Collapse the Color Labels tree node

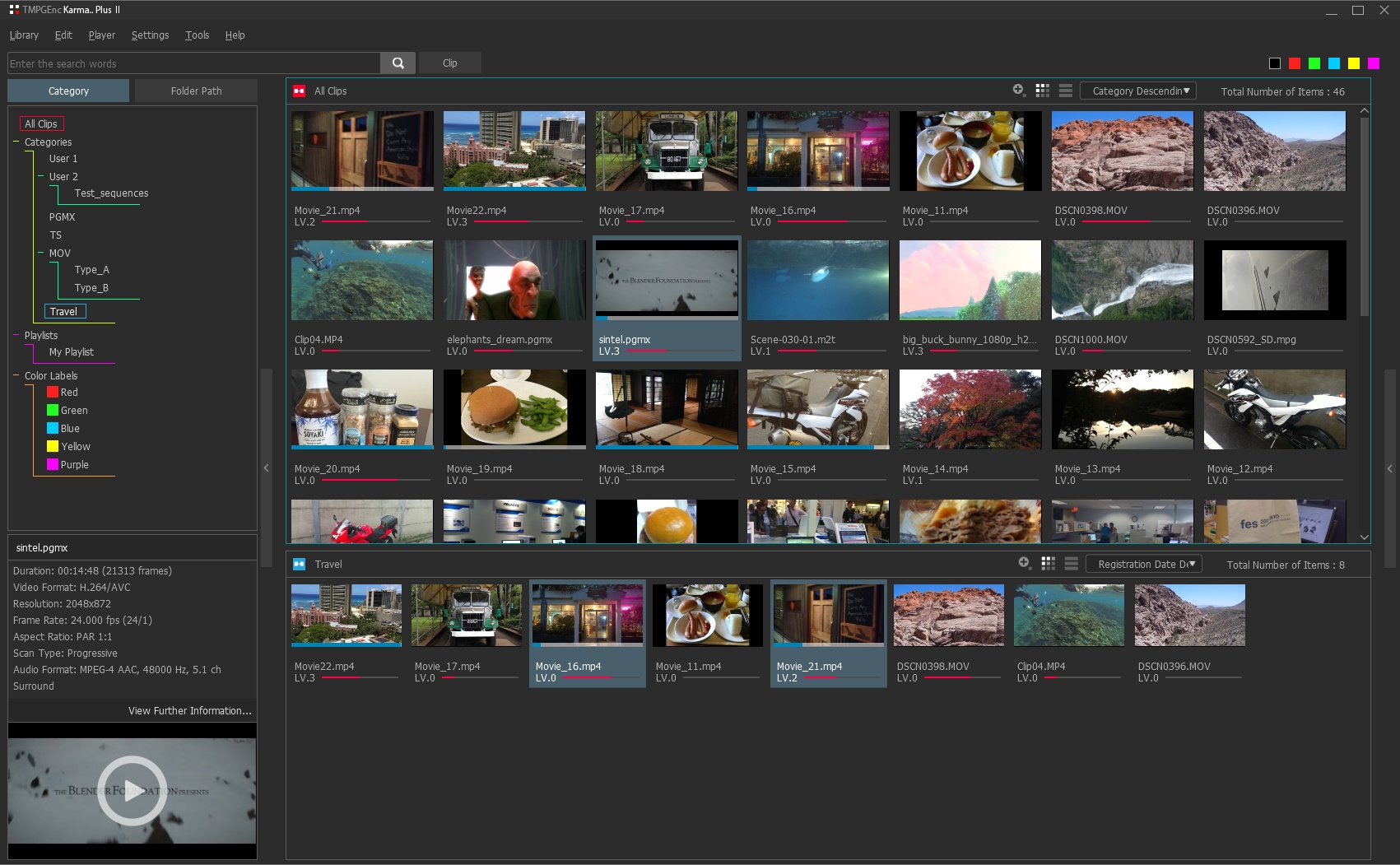[x=16, y=376]
